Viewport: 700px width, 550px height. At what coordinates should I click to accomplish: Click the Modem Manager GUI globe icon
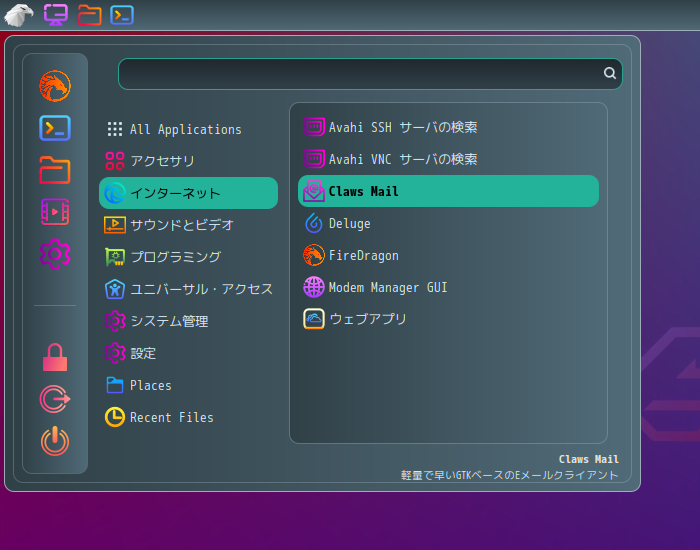(314, 287)
